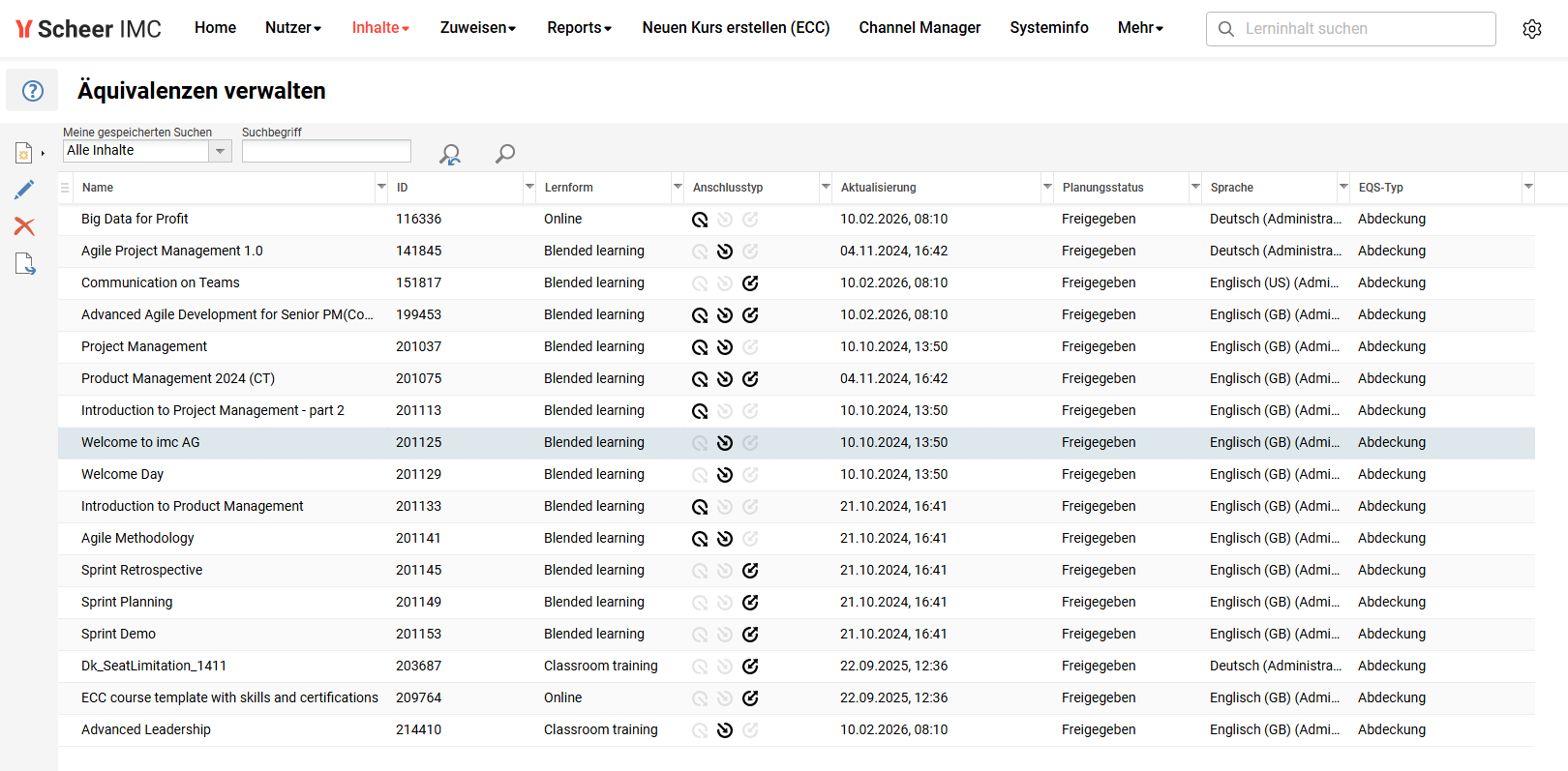Viewport: 1568px width, 771px height.
Task: Click the export document arrow icon
Action: pyautogui.click(x=25, y=263)
